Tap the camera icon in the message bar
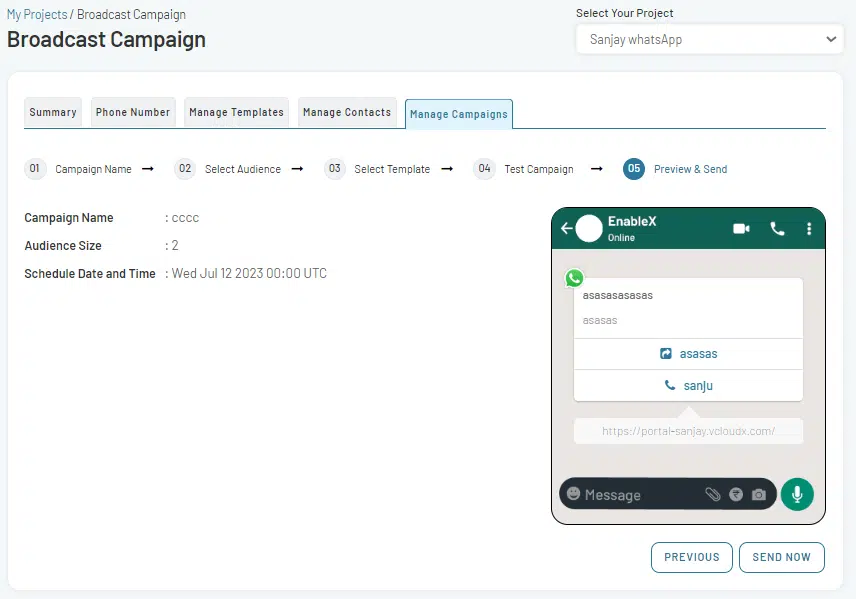The width and height of the screenshot is (856, 599). 758,493
